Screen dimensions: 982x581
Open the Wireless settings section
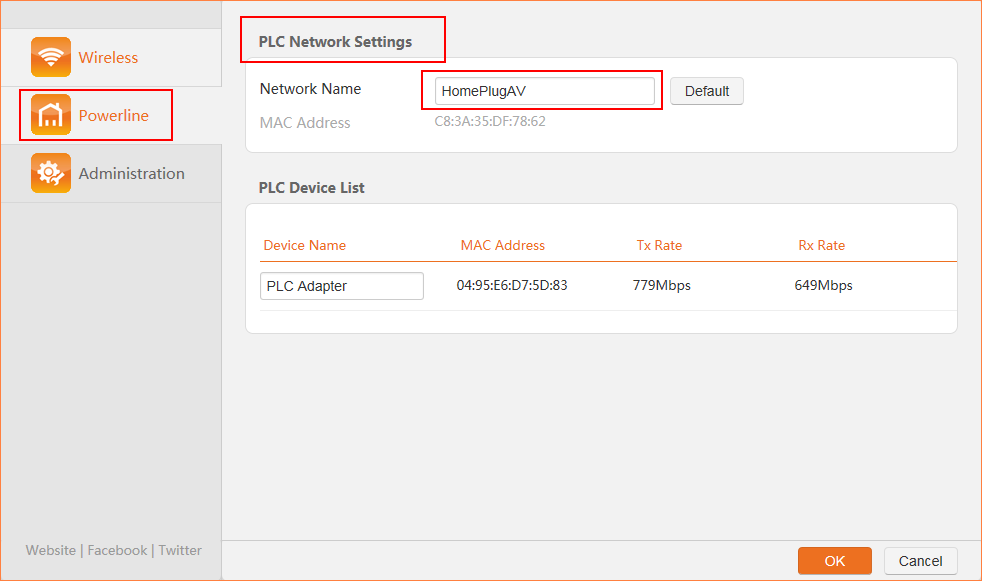[108, 58]
